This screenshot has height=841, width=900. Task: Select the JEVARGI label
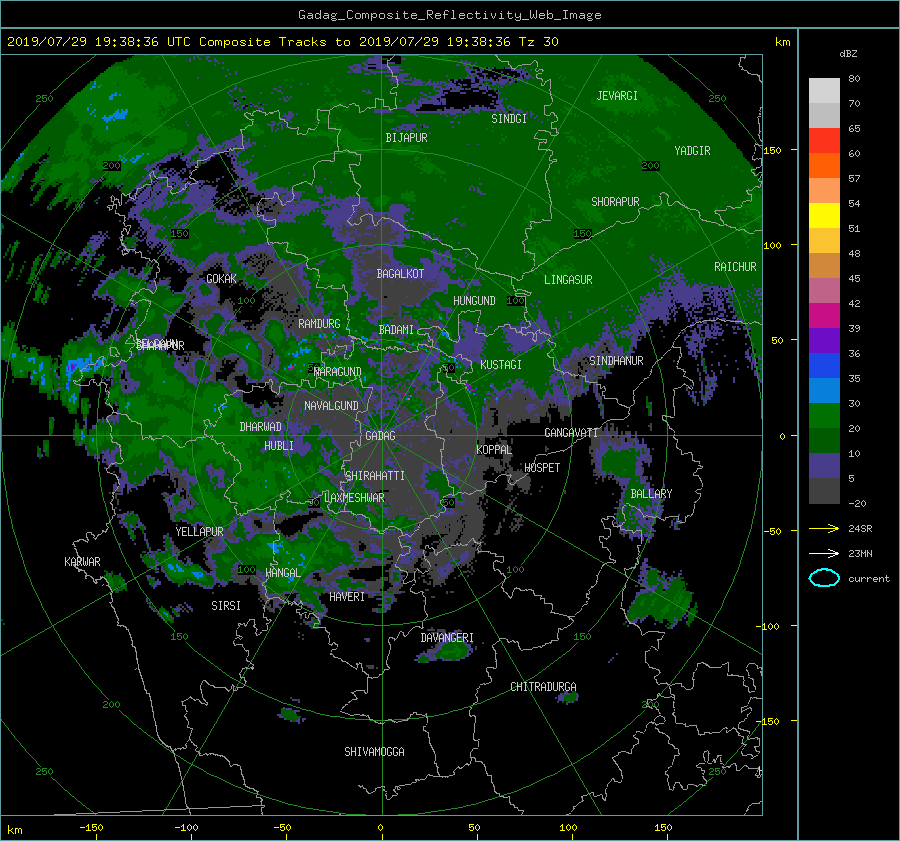617,96
